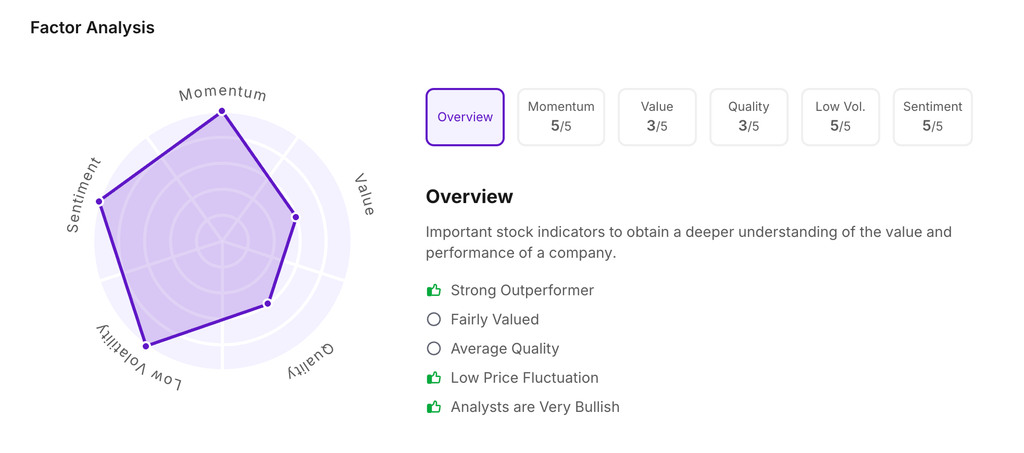Select the Overview tab
1024x453 pixels.
click(465, 117)
